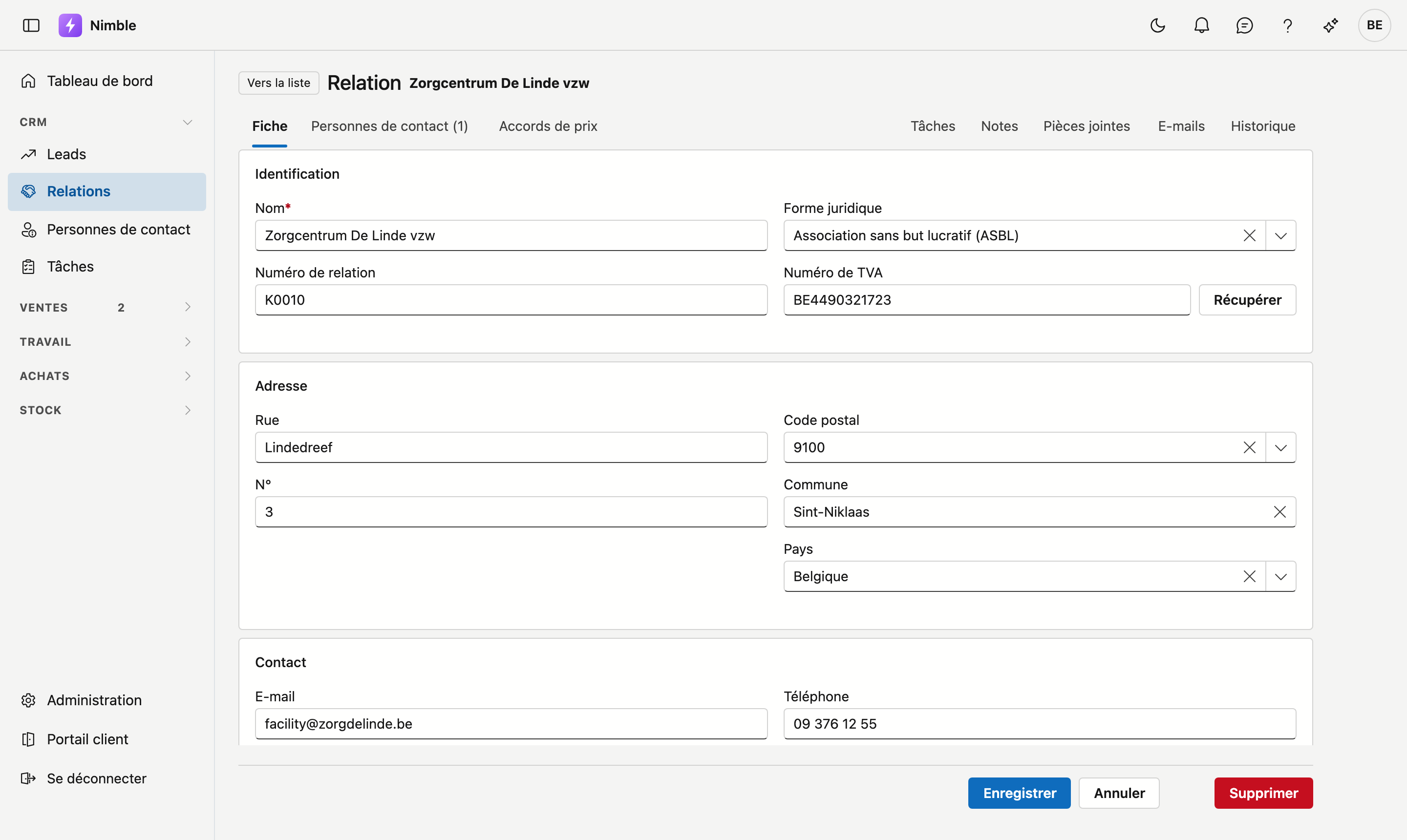
Task: Open Portail client
Action: [107, 739]
